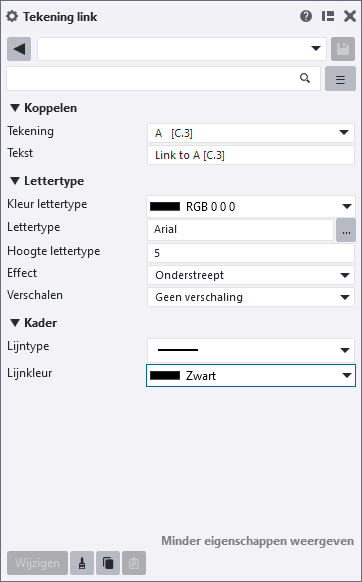
Task: Collapse the Koppelen section
Action: 15,108
